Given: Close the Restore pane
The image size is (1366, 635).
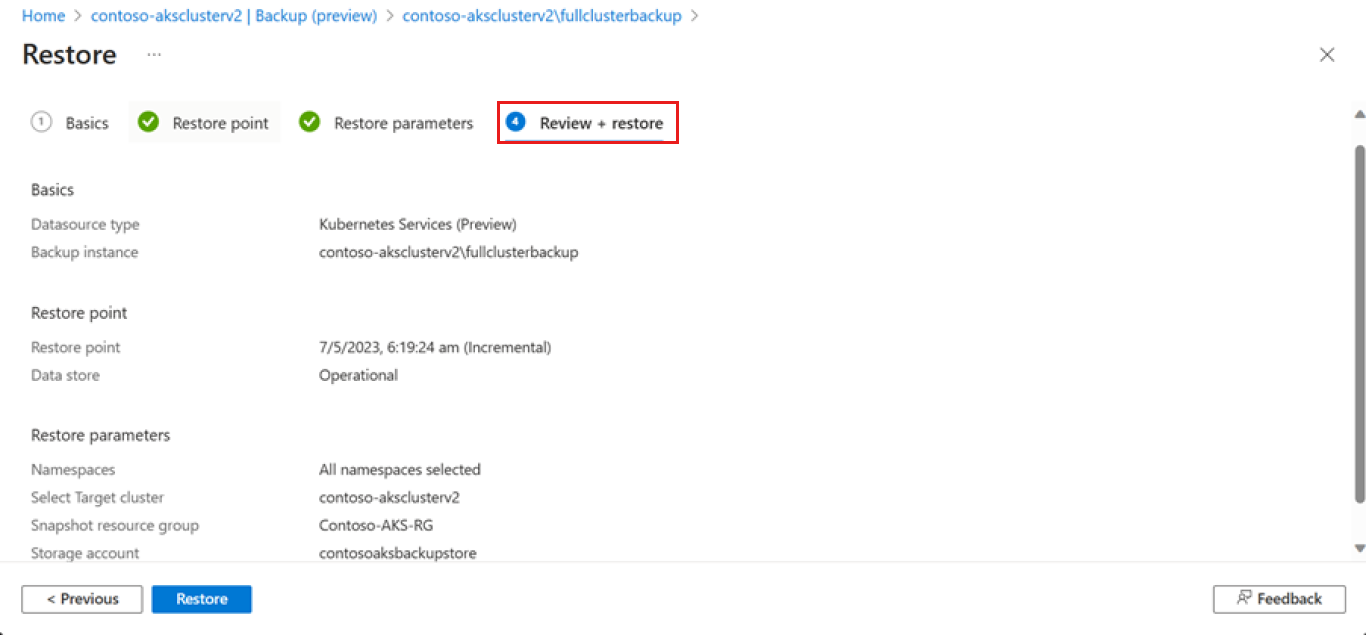Looking at the screenshot, I should point(1327,54).
